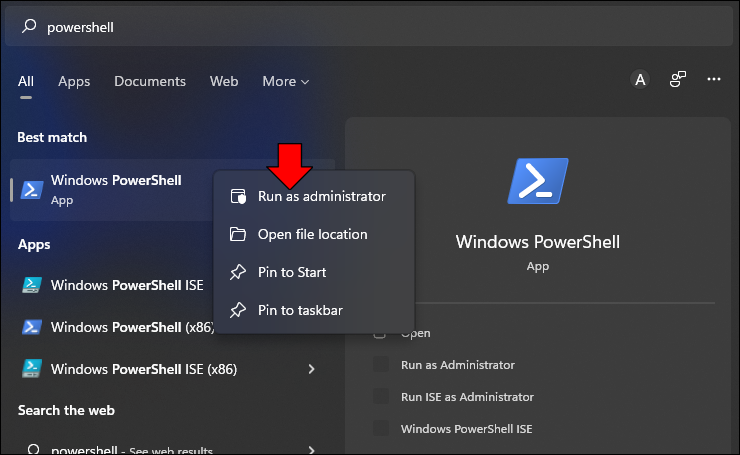Click the Pin to Start pin icon
This screenshot has width=740, height=455.
point(238,272)
